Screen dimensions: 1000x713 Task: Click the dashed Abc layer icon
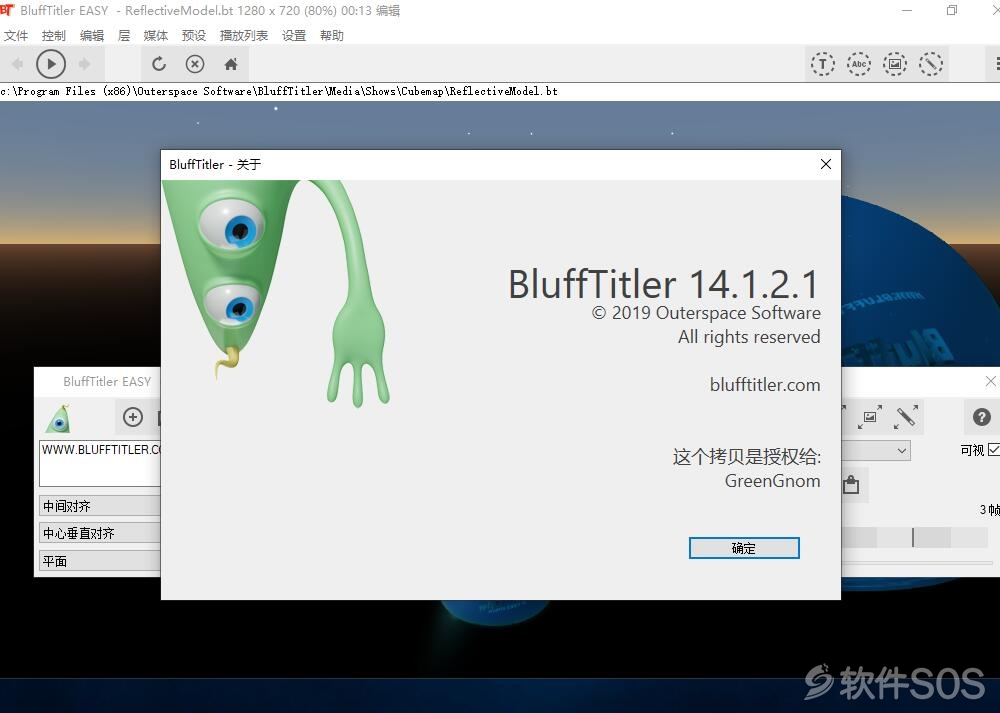tap(859, 64)
